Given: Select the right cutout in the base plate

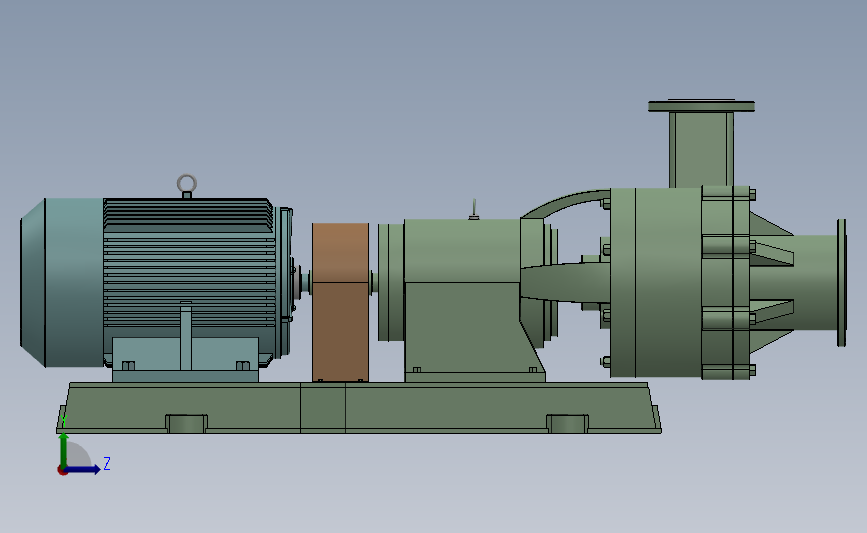Looking at the screenshot, I should (567, 424).
